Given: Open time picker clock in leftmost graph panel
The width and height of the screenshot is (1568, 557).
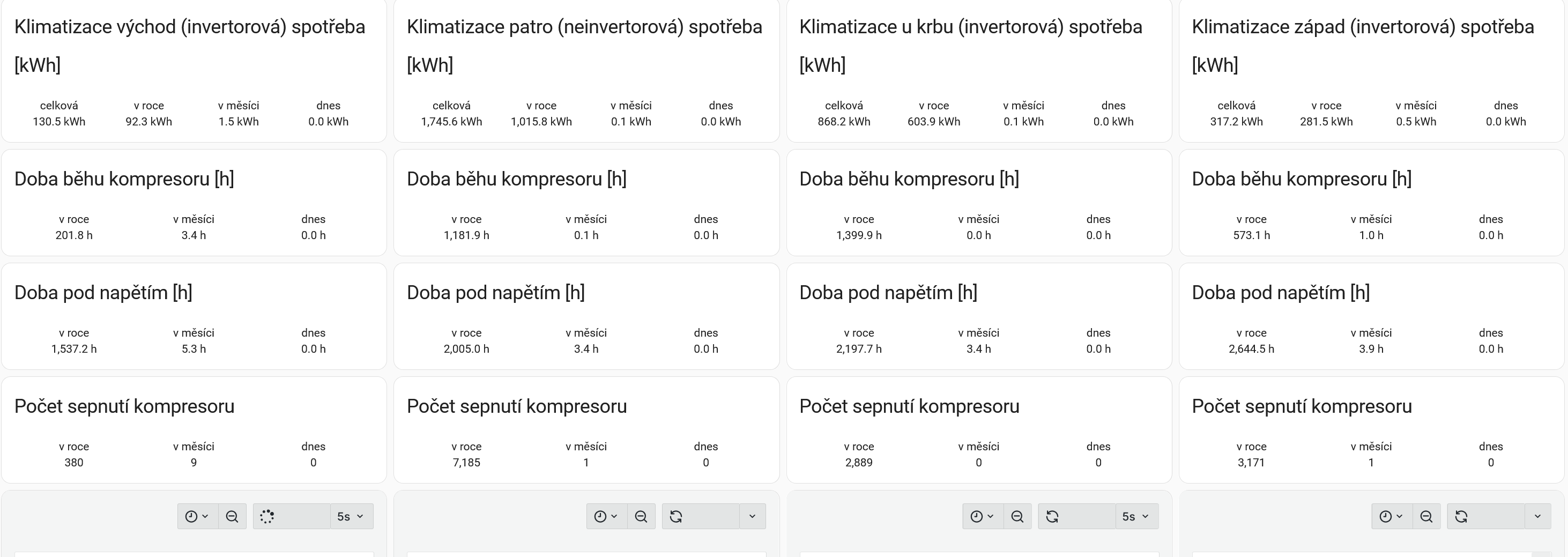Looking at the screenshot, I should tap(197, 516).
